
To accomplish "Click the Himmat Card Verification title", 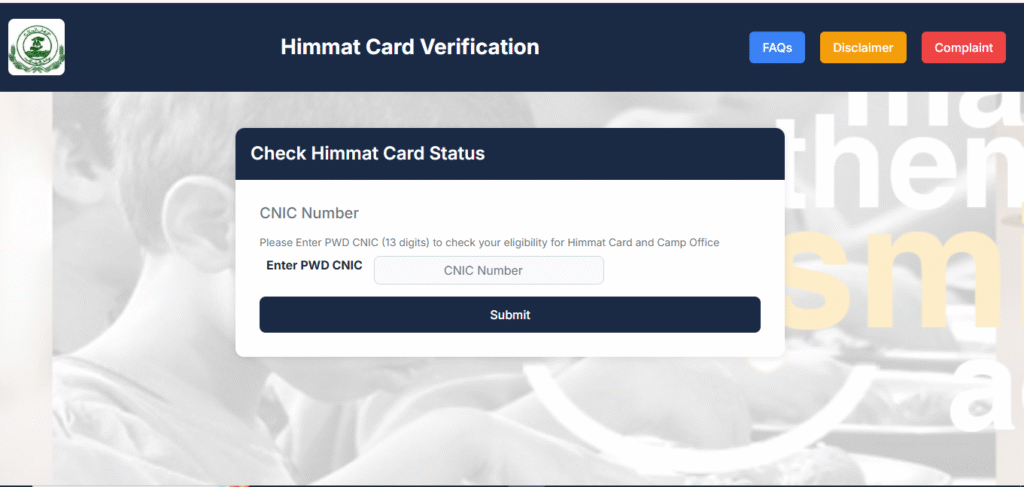I will [409, 47].
